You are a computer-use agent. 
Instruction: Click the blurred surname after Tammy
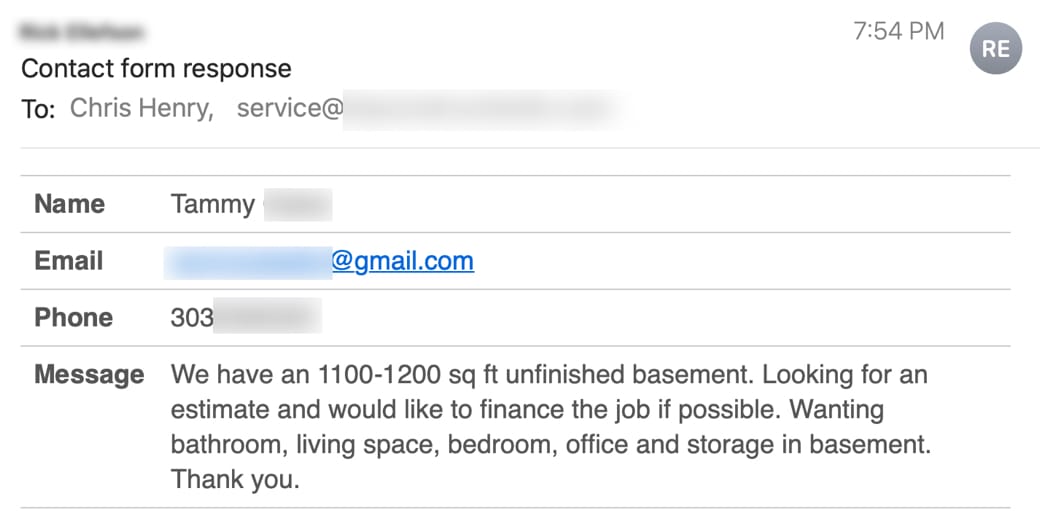point(297,205)
